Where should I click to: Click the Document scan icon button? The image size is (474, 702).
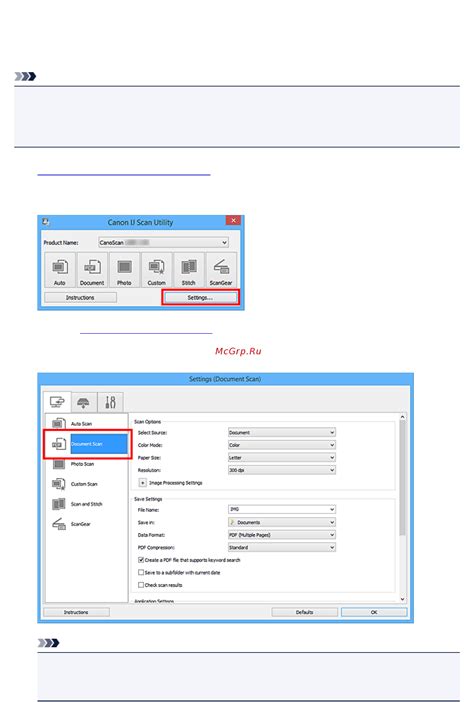(x=92, y=270)
